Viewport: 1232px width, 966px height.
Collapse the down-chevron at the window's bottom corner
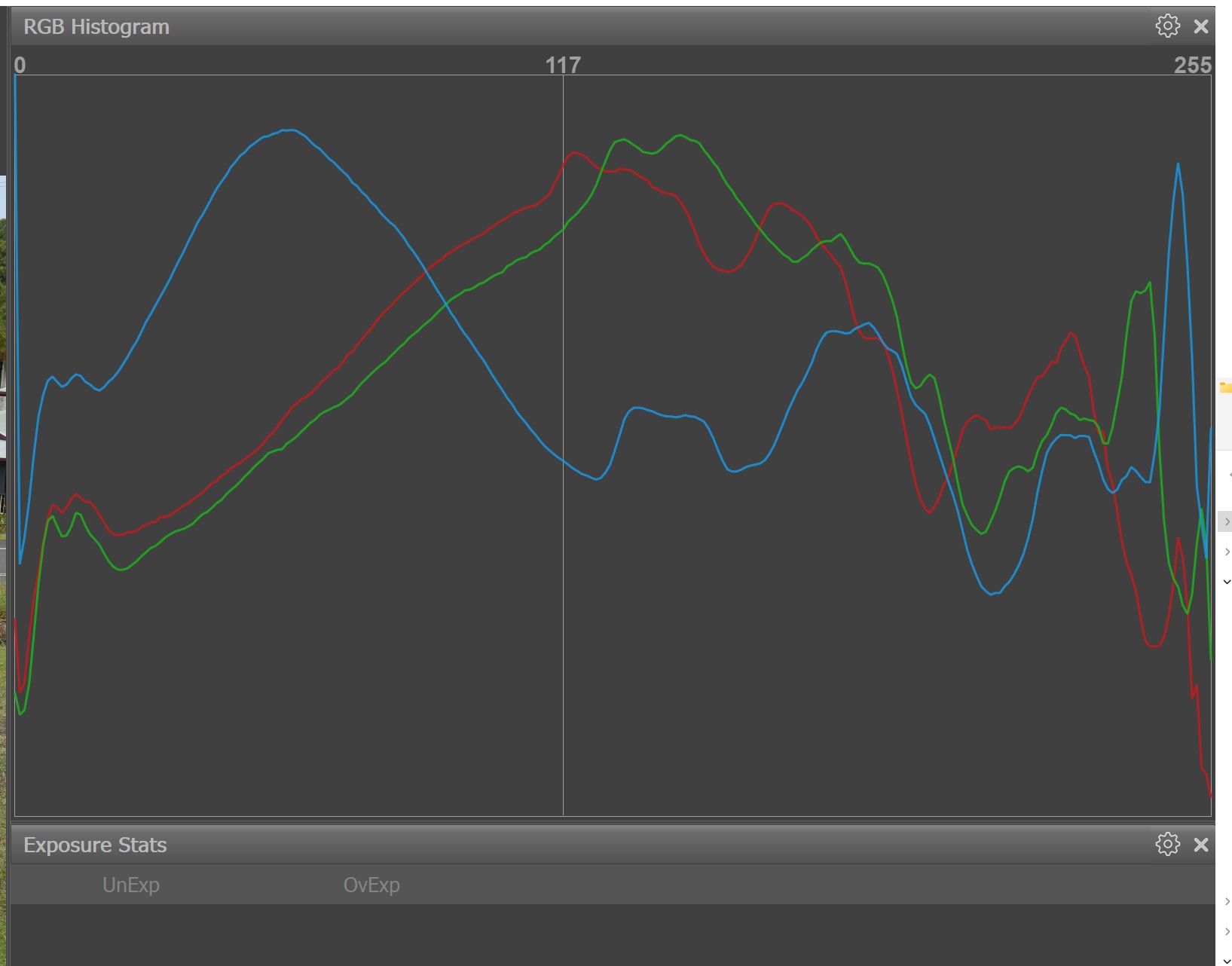click(1227, 961)
